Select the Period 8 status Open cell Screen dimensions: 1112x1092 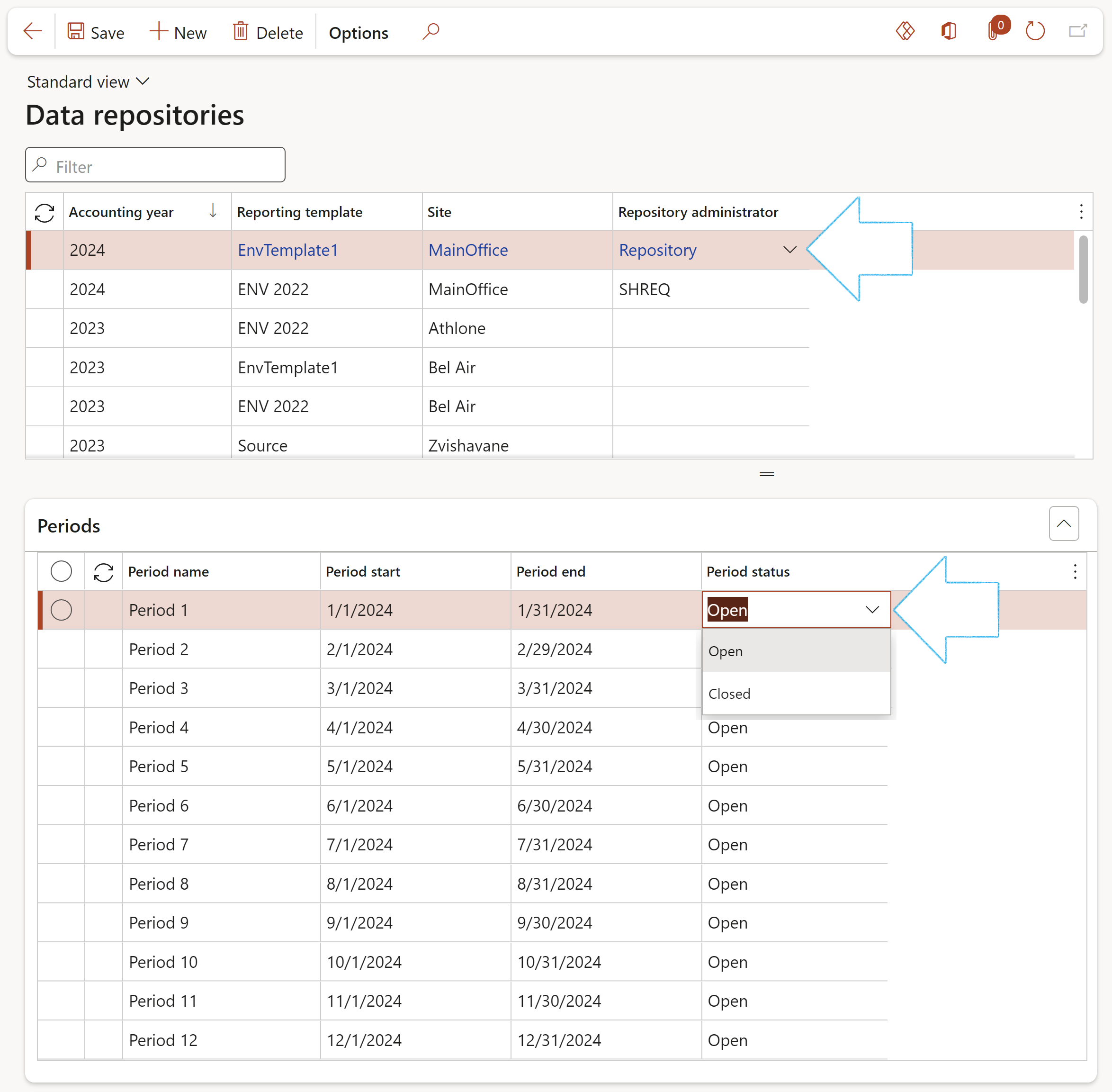[x=794, y=883]
